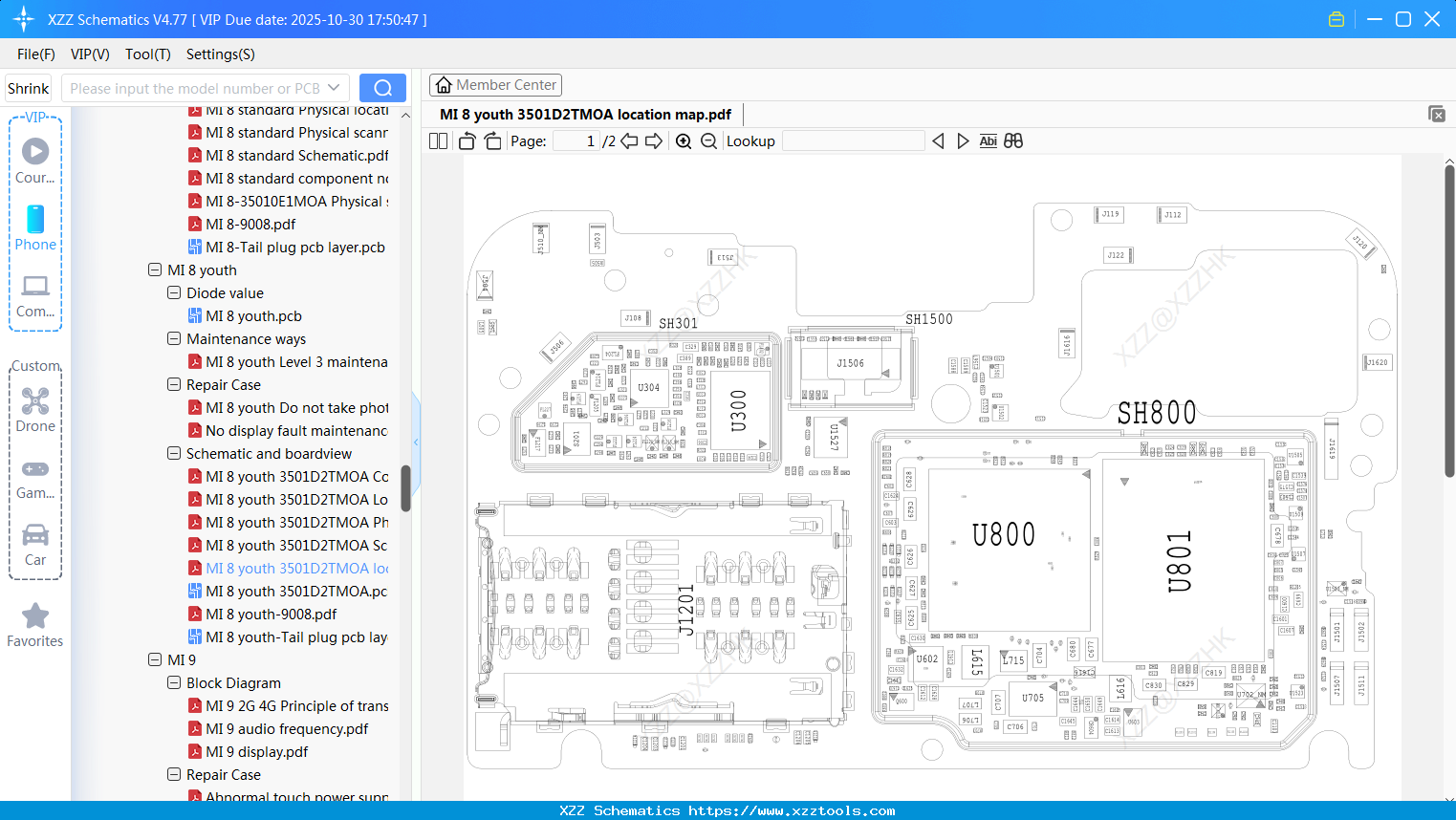Advance to next page with forward arrow

point(654,140)
